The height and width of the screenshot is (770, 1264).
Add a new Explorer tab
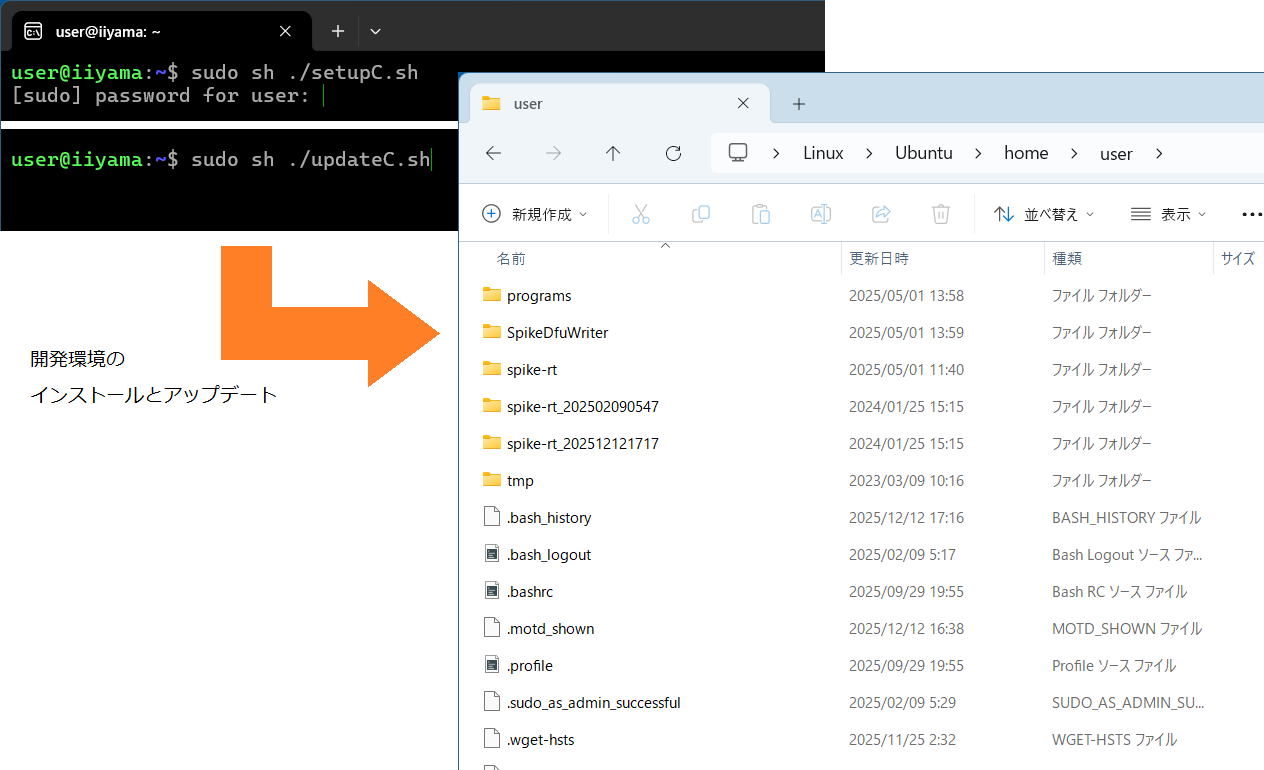point(798,104)
